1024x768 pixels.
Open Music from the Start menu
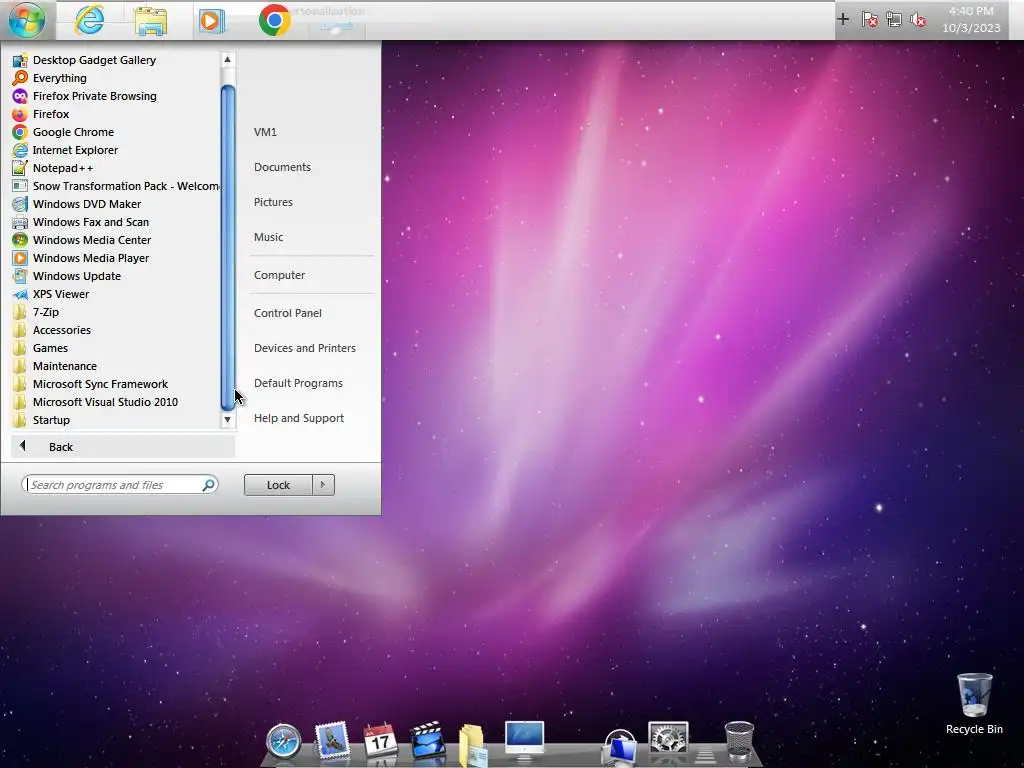pyautogui.click(x=268, y=237)
